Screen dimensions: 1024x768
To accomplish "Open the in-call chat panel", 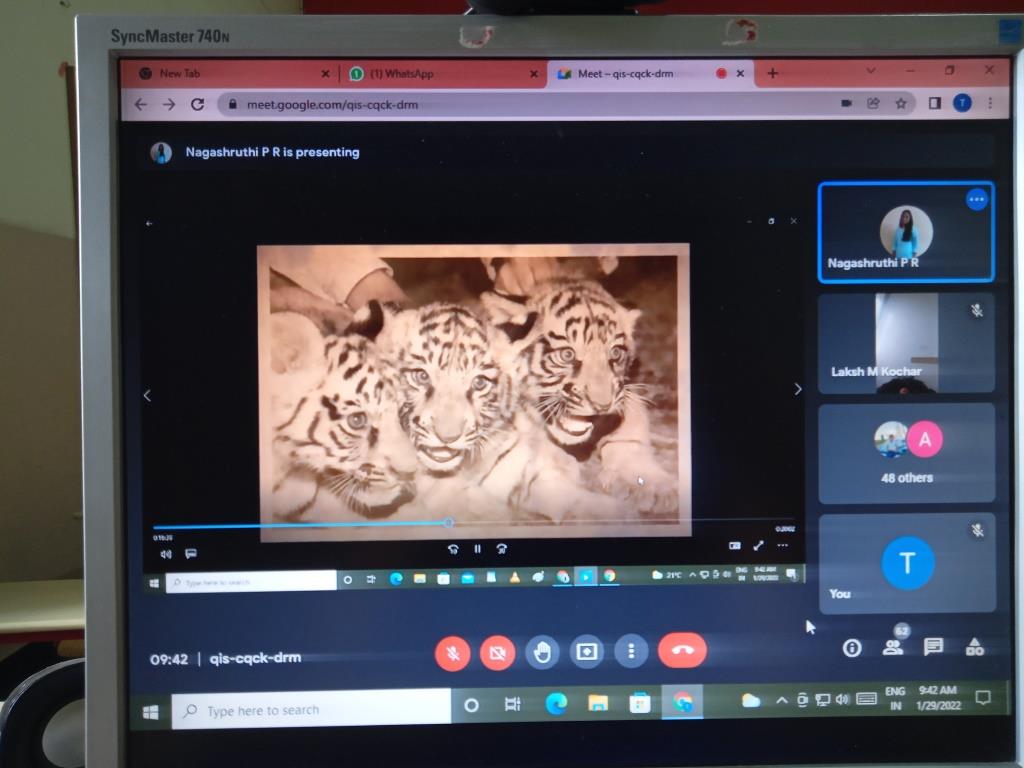I will (x=933, y=647).
